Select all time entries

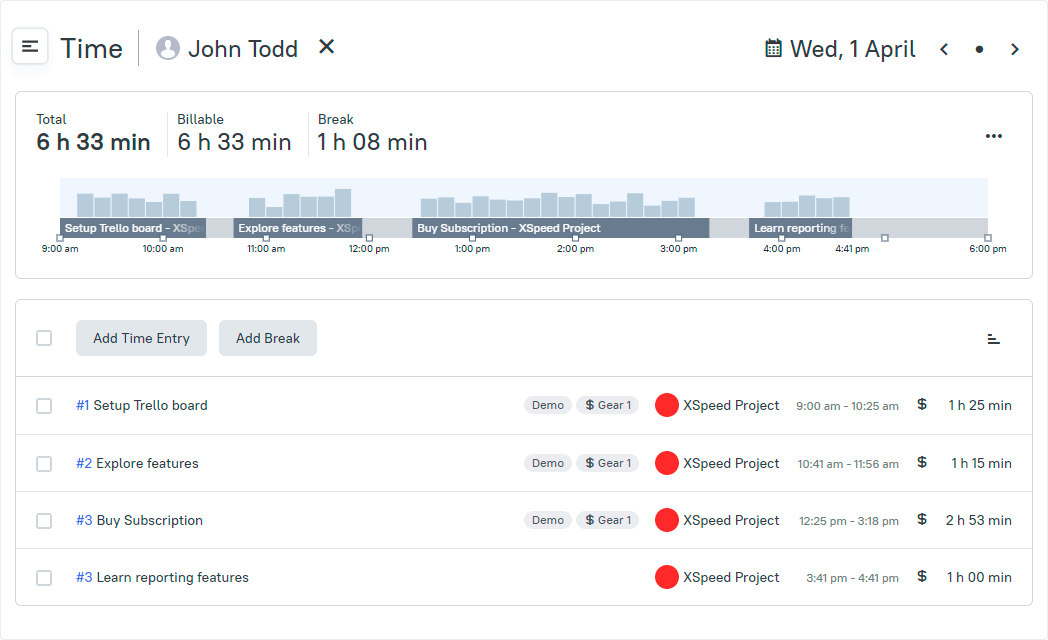(44, 338)
